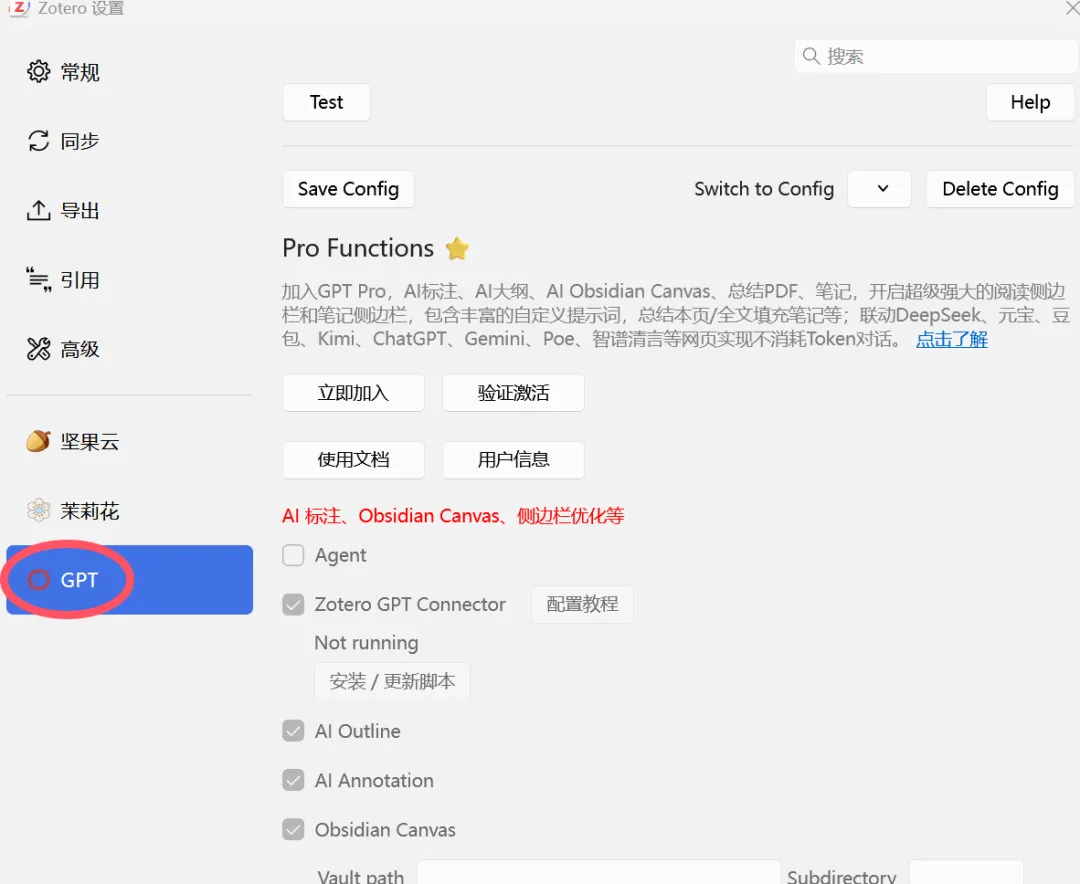Viewport: 1080px width, 884px height.
Task: Select the GPT settings pane
Action: click(129, 579)
